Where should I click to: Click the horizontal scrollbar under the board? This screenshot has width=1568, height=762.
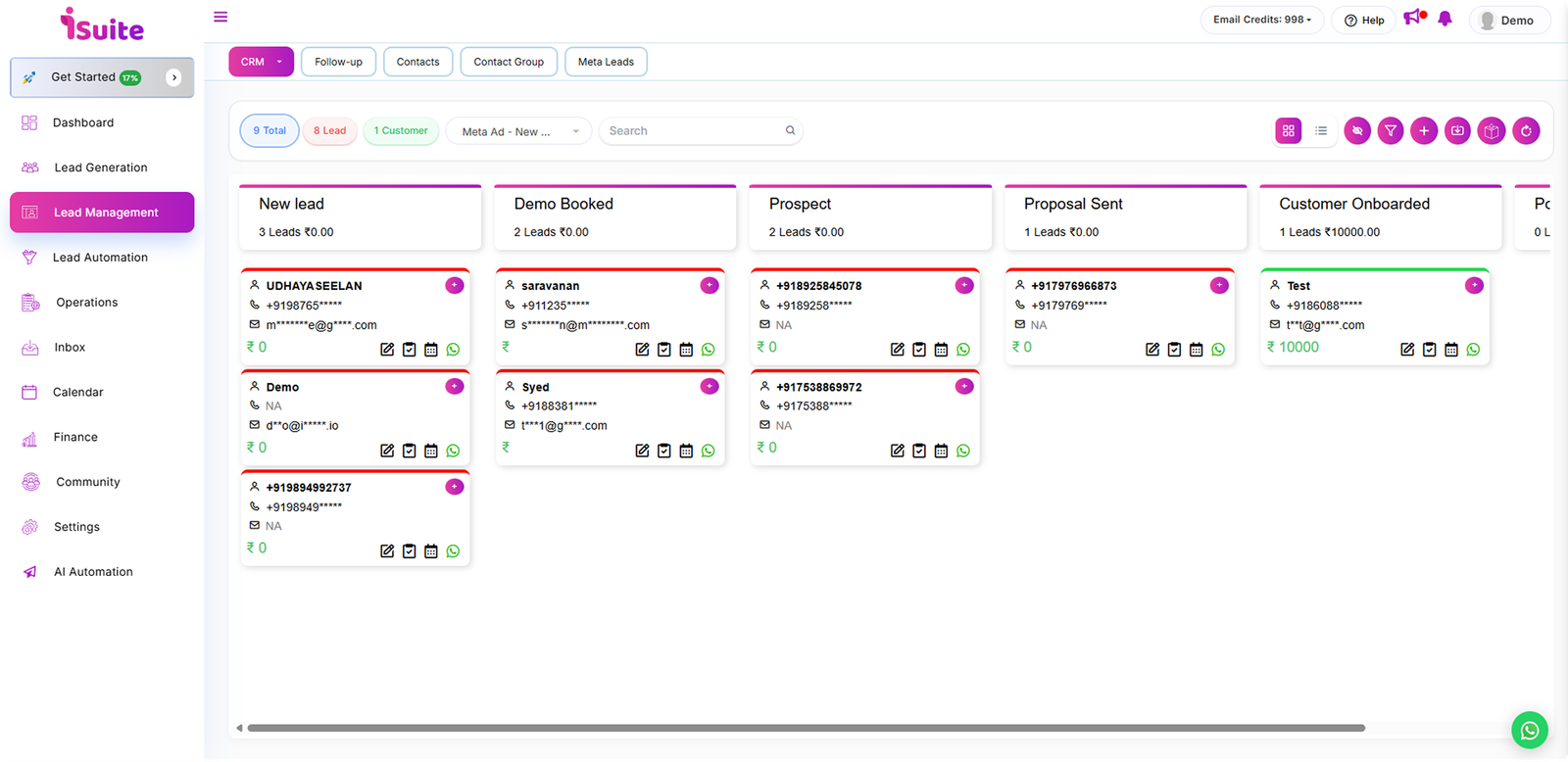804,728
